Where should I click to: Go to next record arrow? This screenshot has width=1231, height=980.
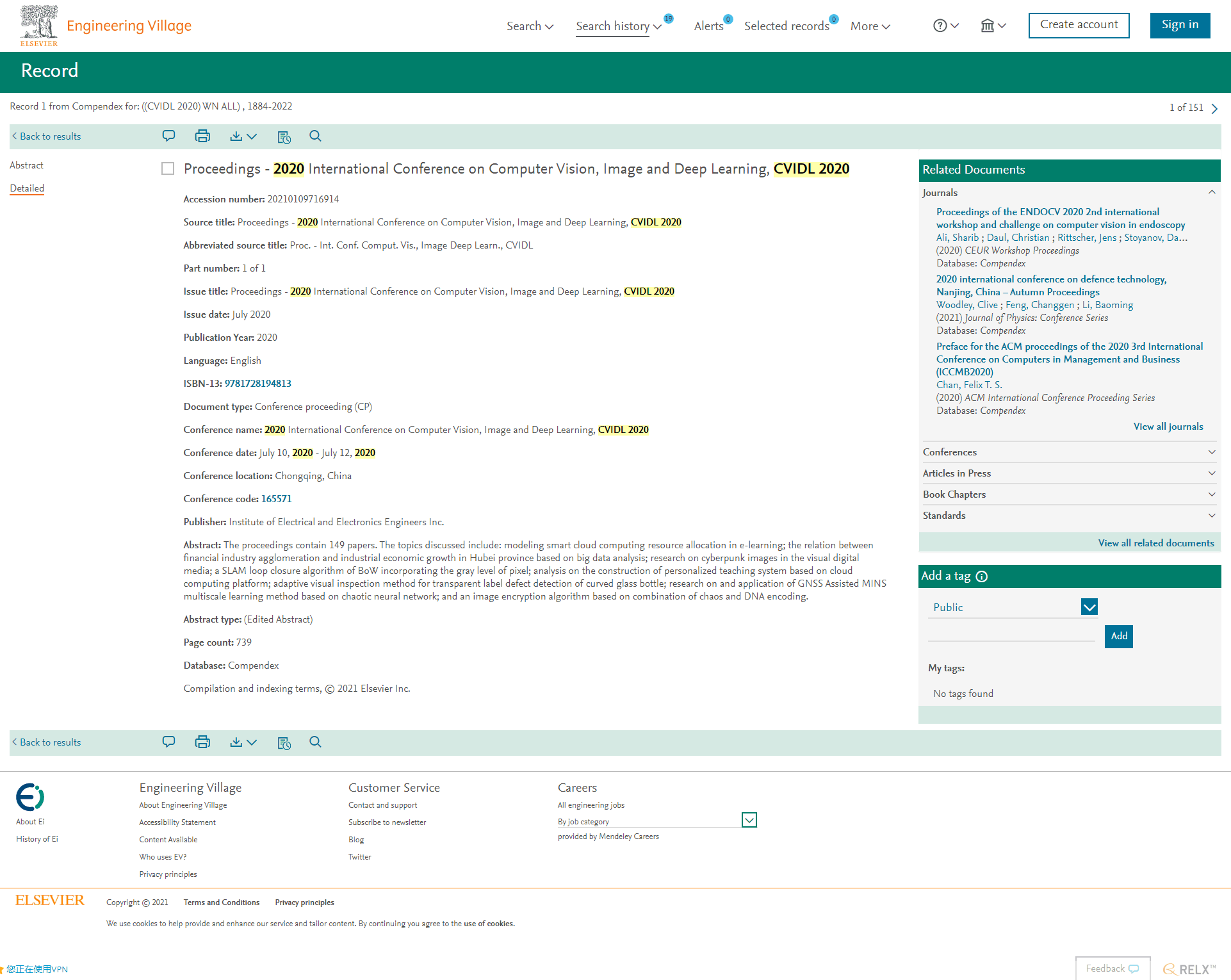tap(1214, 108)
